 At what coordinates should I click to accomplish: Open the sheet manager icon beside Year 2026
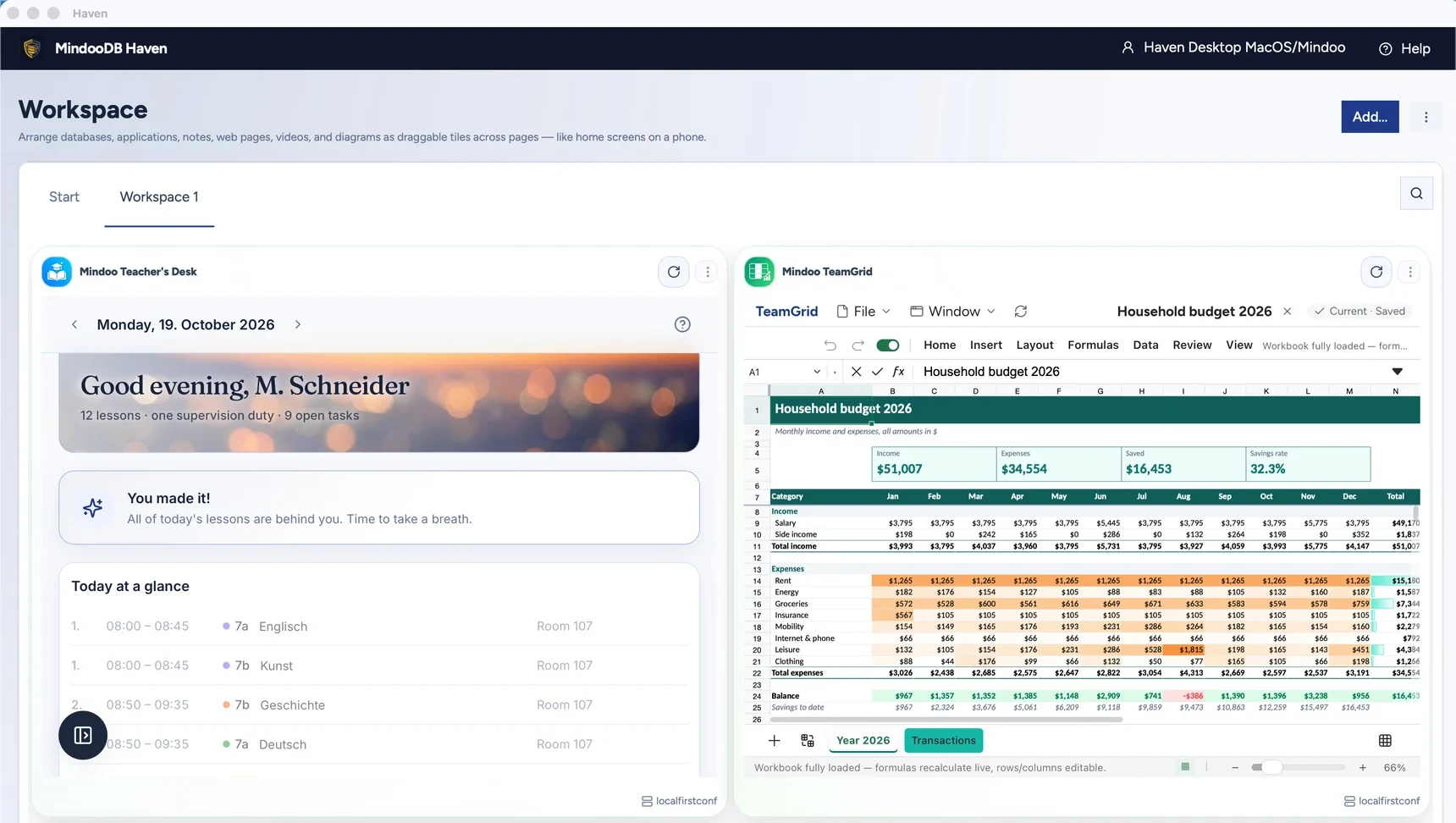808,741
